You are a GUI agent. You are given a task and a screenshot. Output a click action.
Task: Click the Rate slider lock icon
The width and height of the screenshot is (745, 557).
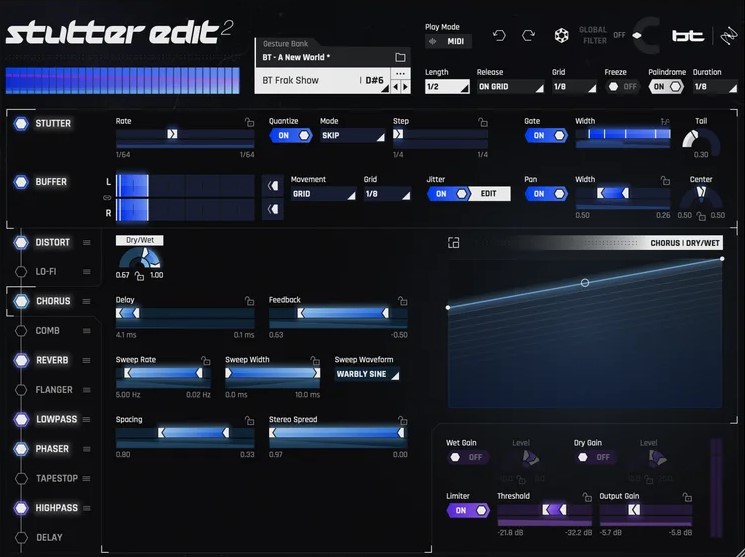(x=249, y=122)
